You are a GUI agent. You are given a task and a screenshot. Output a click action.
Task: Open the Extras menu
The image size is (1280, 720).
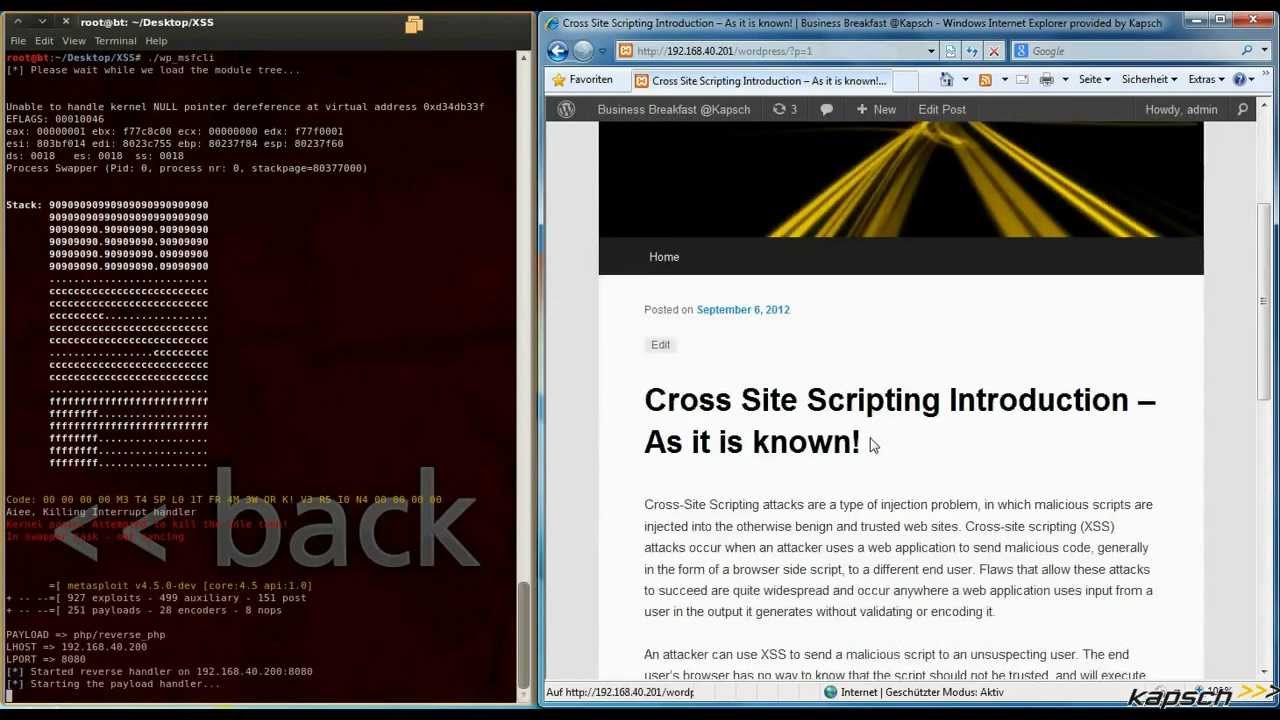[x=1206, y=79]
